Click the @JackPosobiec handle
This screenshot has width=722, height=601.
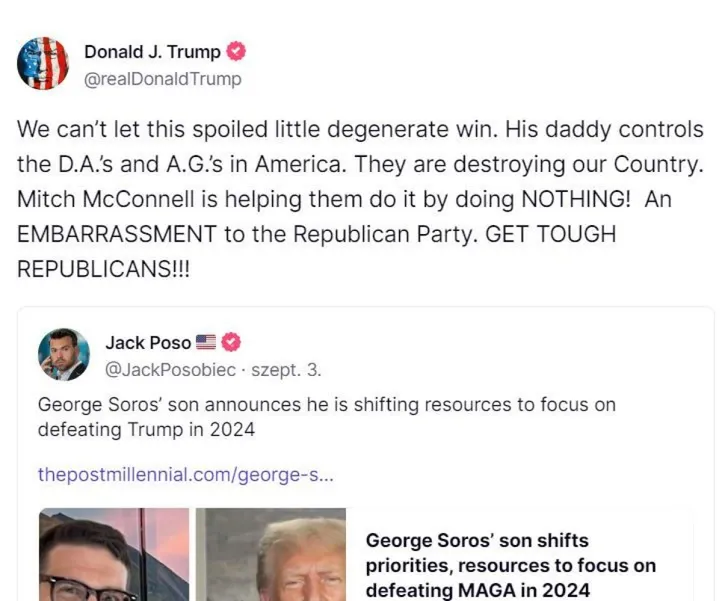point(170,370)
